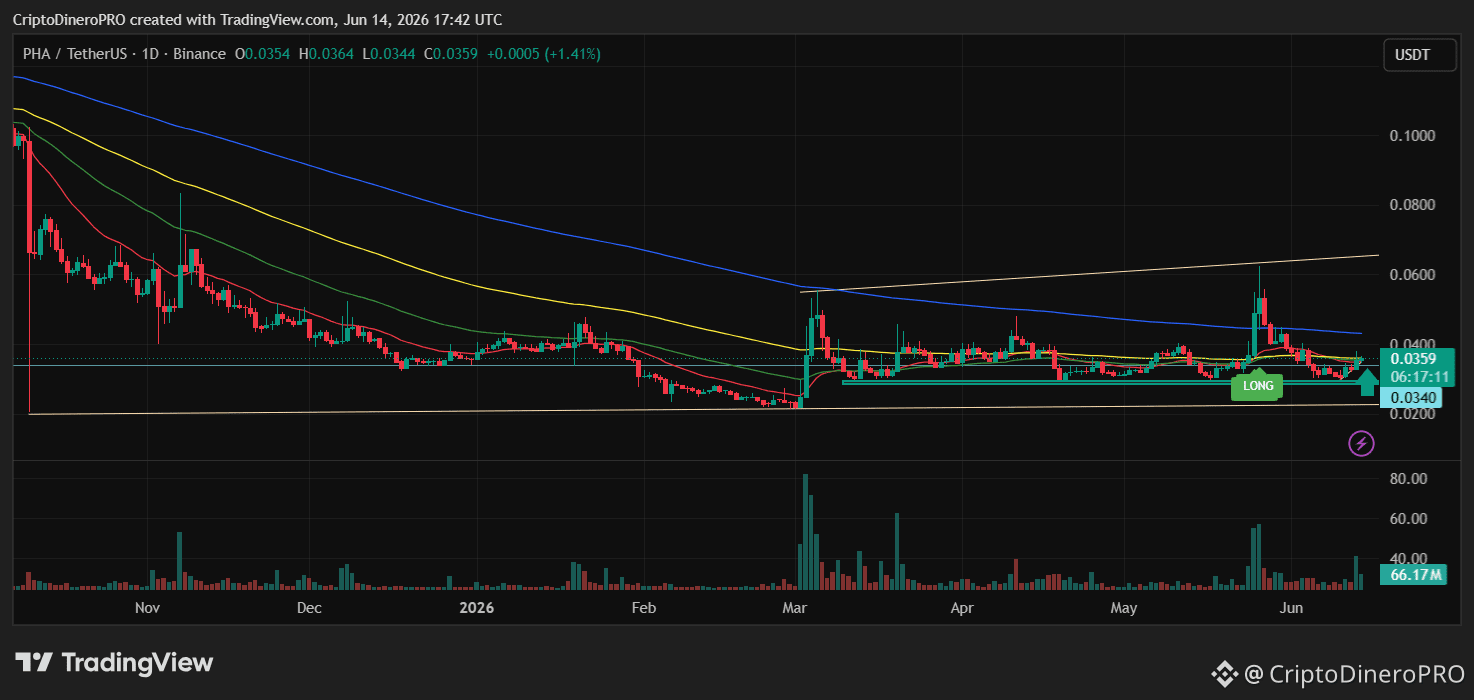Click the May date axis label
Screen dimensions: 1474x700
pyautogui.click(x=1124, y=607)
